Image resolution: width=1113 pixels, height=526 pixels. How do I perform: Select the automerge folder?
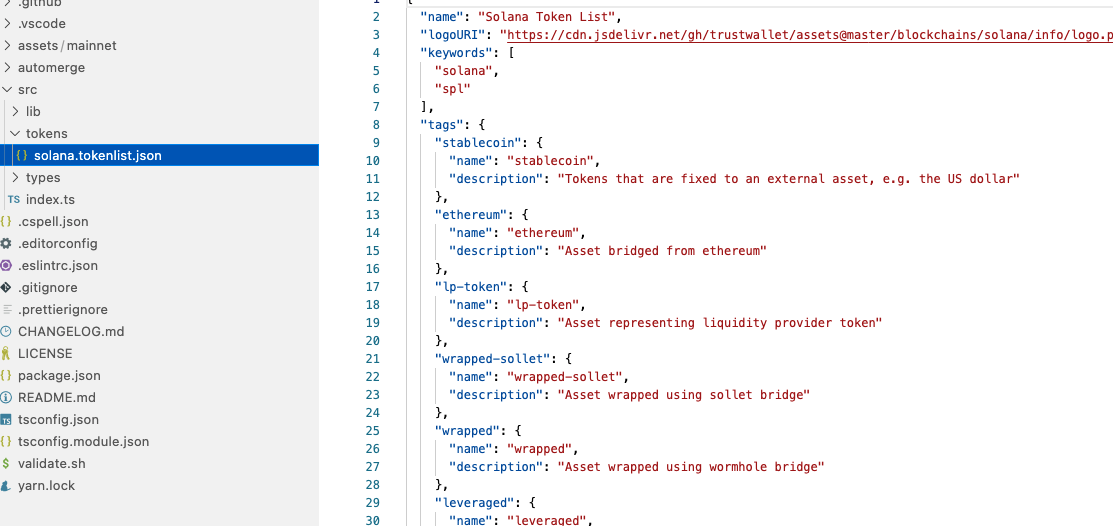(x=51, y=67)
